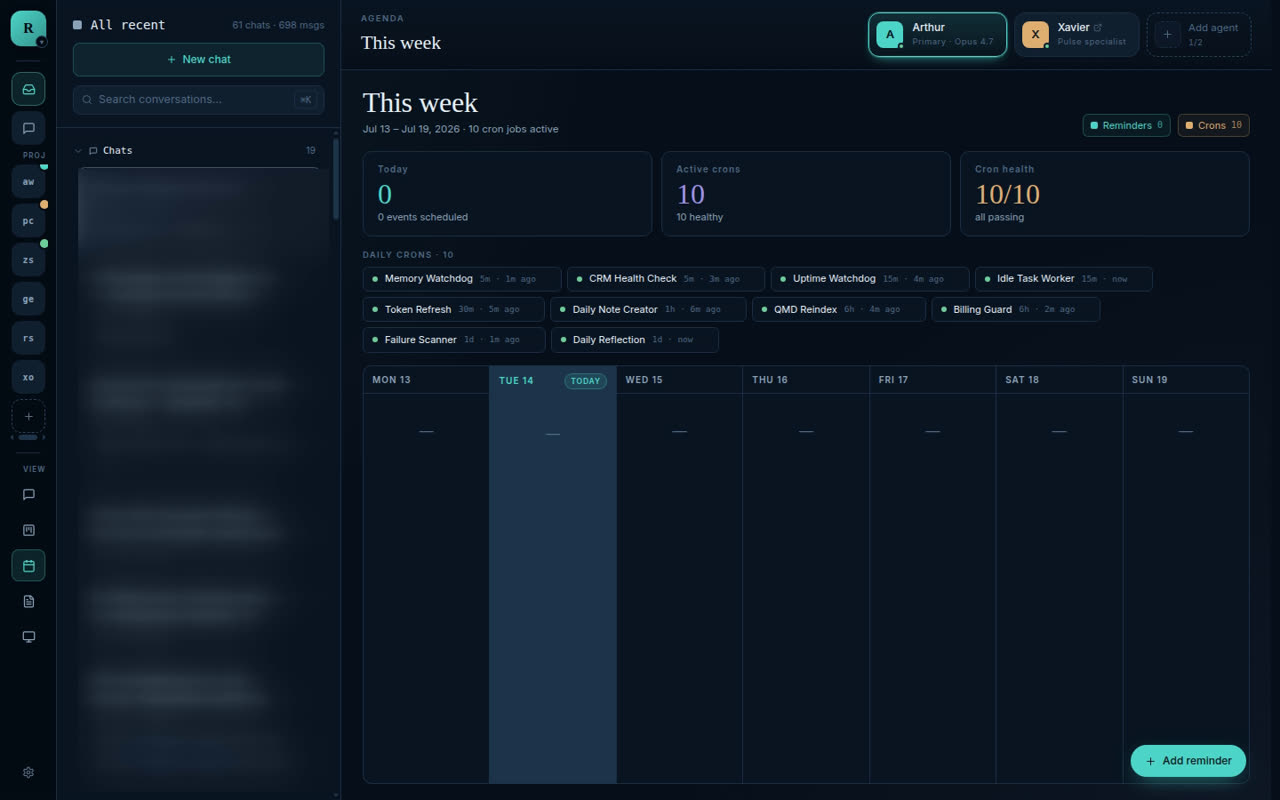This screenshot has width=1280, height=800.
Task: Click the Token Refresh cron chip
Action: tap(454, 310)
